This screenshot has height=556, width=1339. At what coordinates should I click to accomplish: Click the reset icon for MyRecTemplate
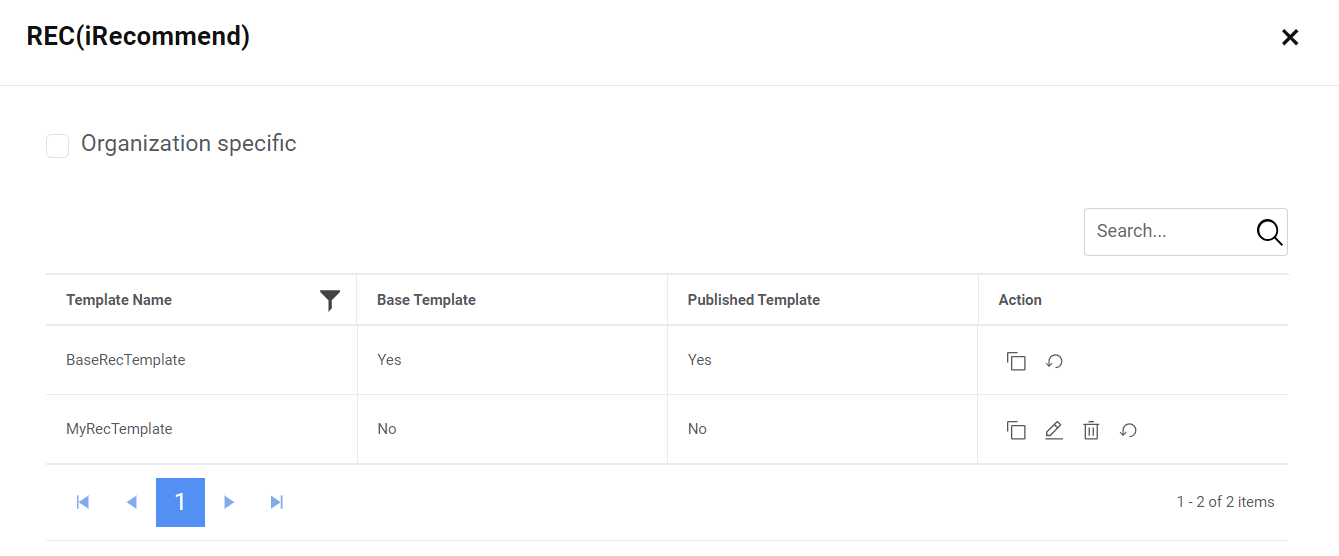point(1129,430)
